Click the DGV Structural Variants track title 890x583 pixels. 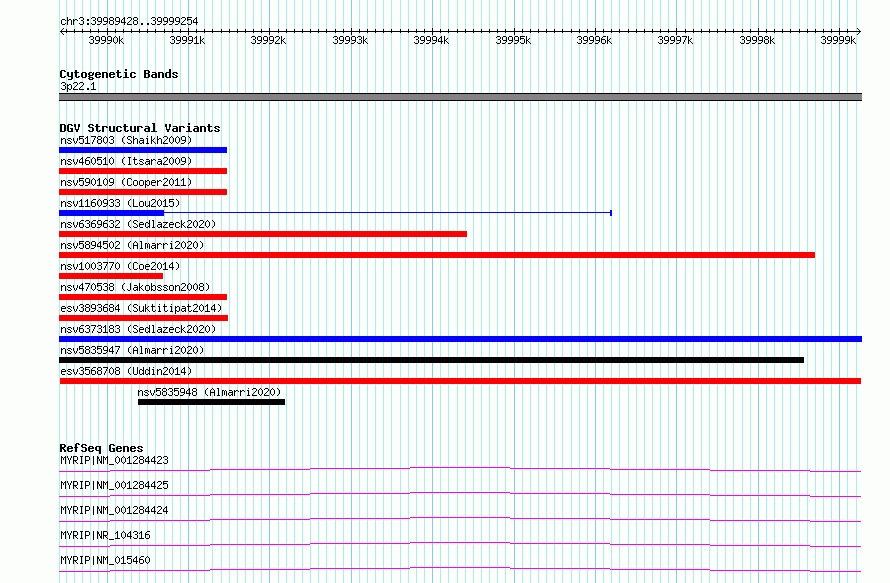[x=140, y=128]
